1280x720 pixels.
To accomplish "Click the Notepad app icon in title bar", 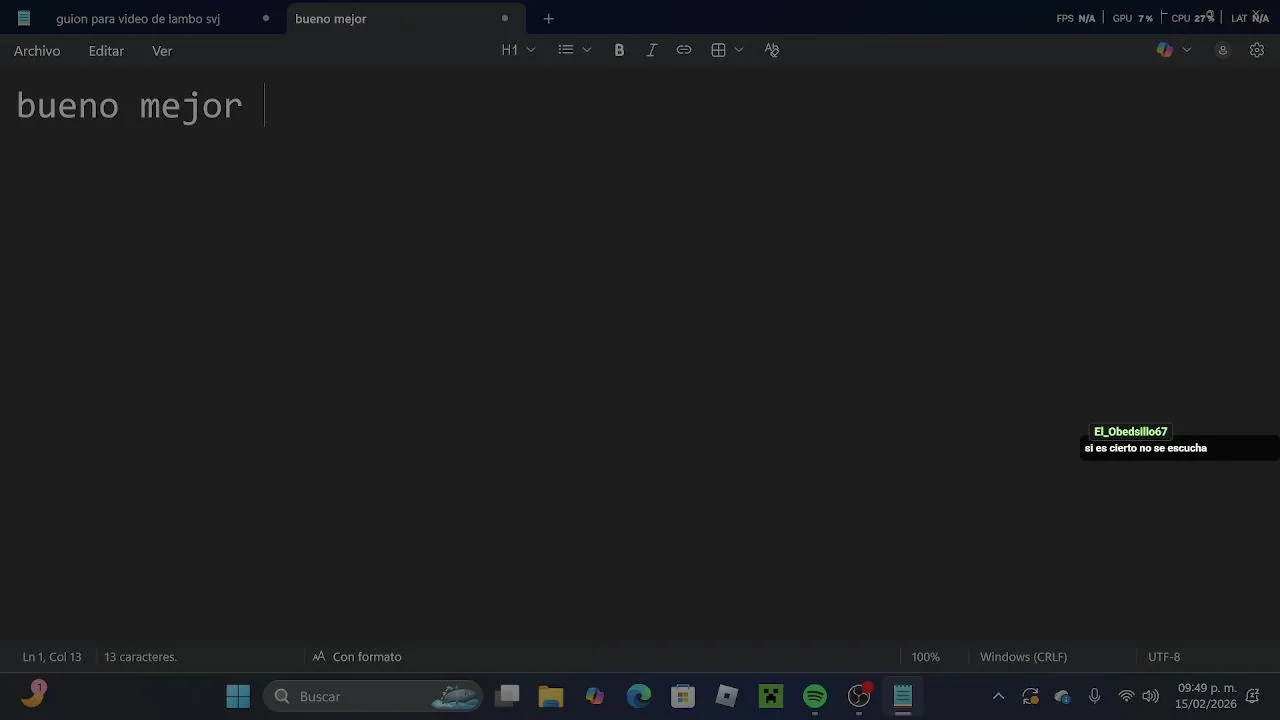I will click(x=24, y=18).
